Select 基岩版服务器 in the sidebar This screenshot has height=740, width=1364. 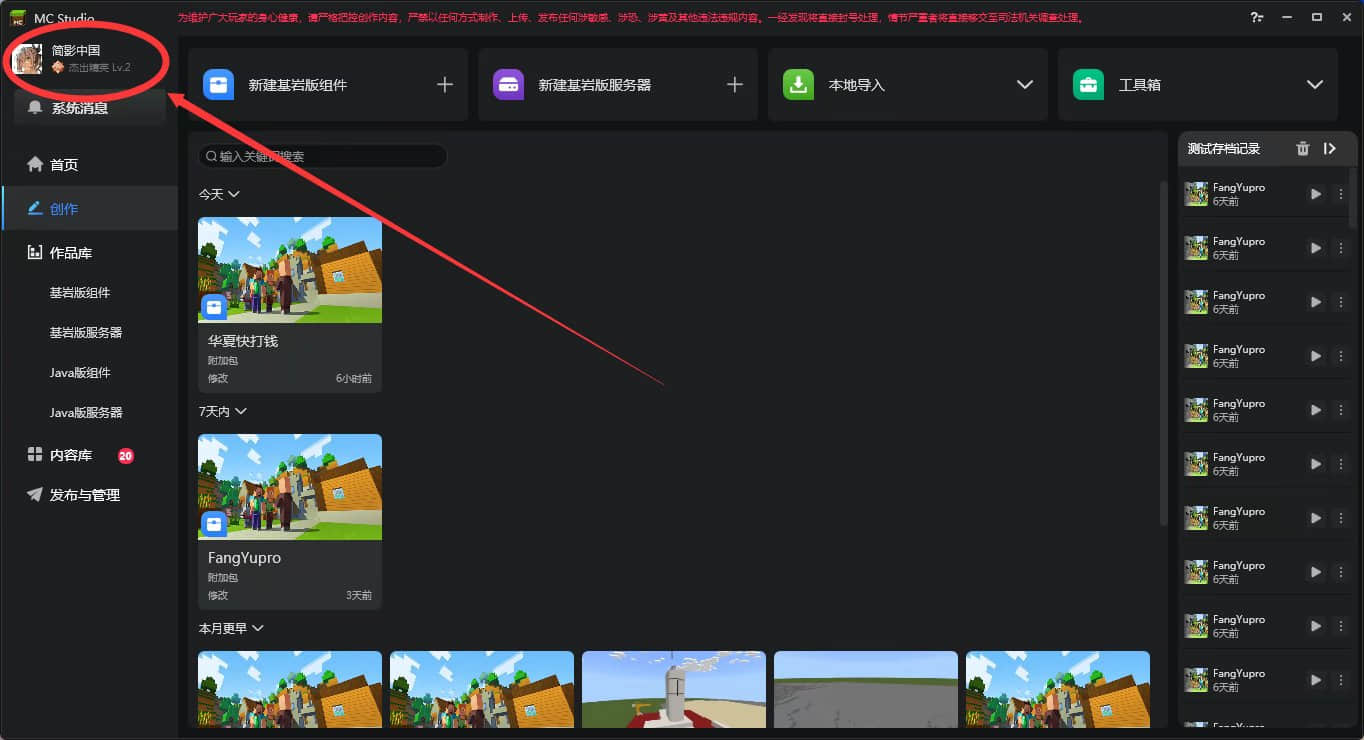86,333
